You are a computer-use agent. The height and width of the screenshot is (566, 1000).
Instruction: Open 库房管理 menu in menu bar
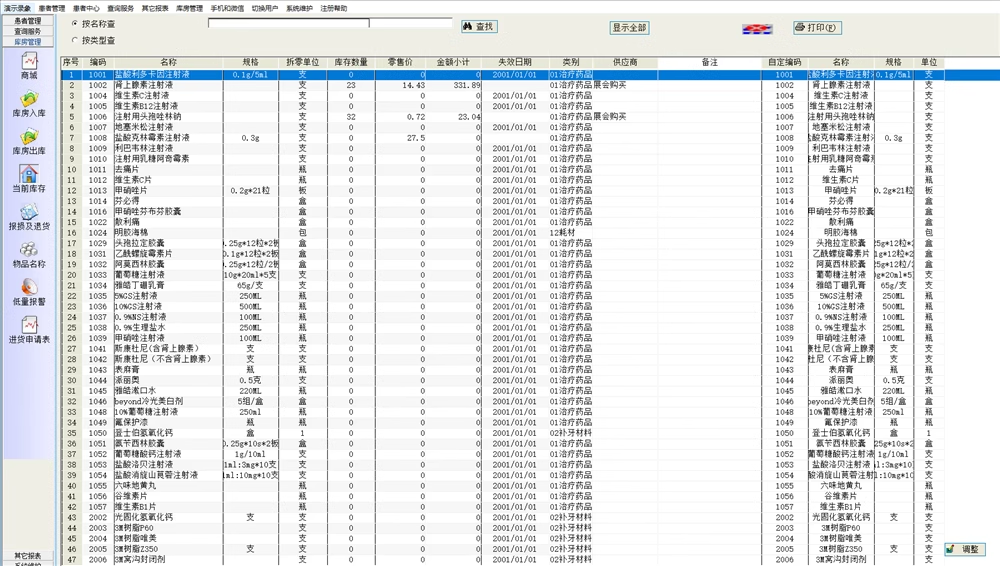point(189,8)
